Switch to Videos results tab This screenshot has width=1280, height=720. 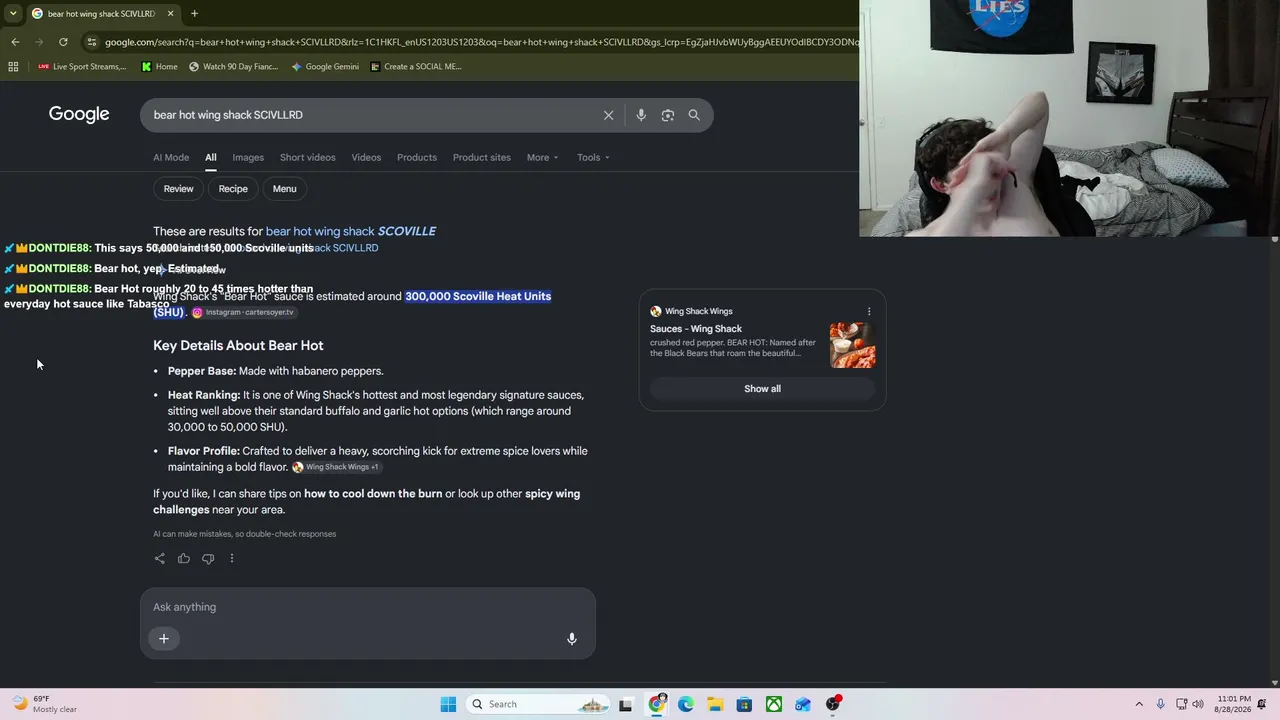pyautogui.click(x=366, y=157)
